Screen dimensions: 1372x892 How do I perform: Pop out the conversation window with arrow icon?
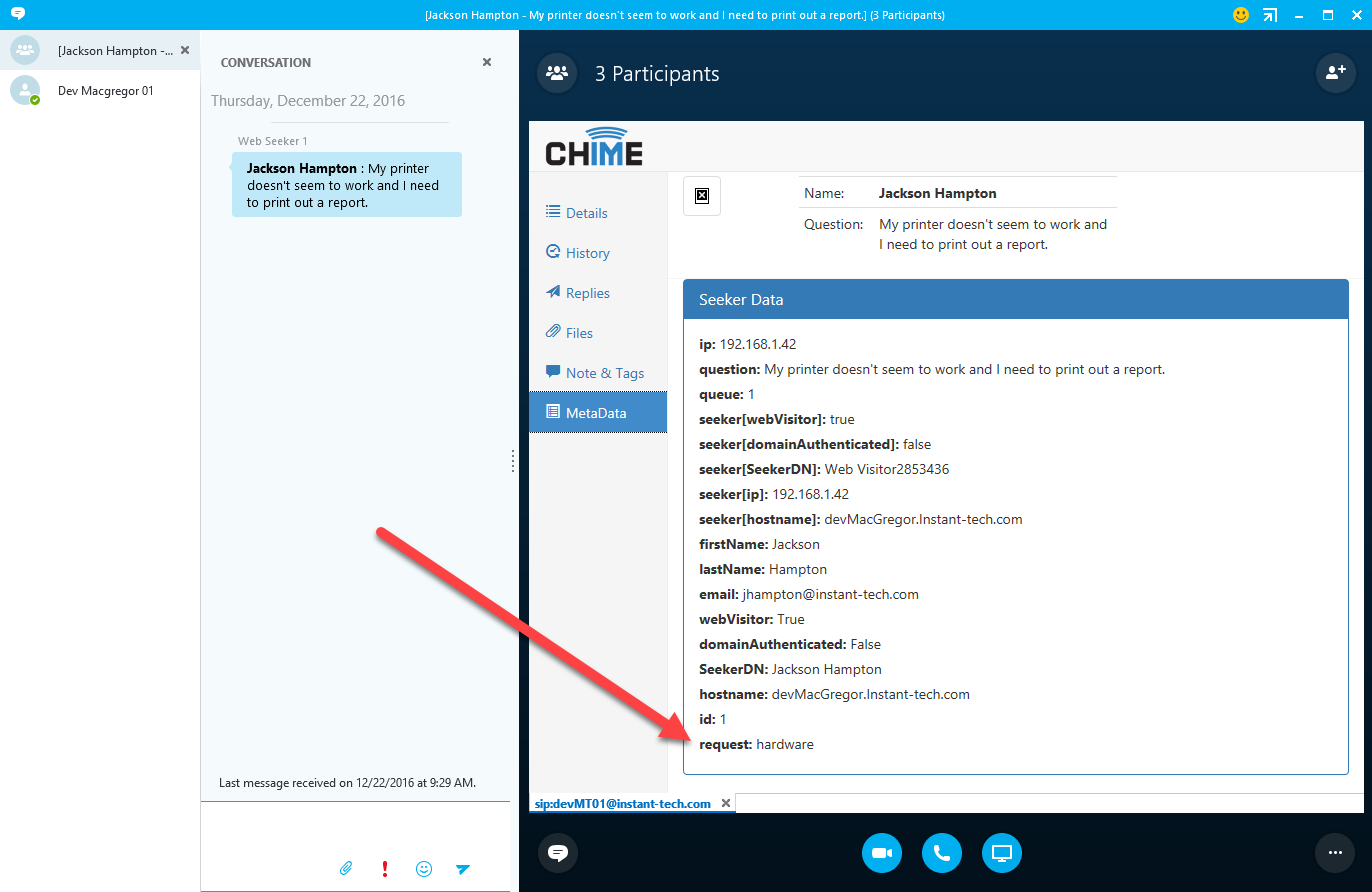1269,15
